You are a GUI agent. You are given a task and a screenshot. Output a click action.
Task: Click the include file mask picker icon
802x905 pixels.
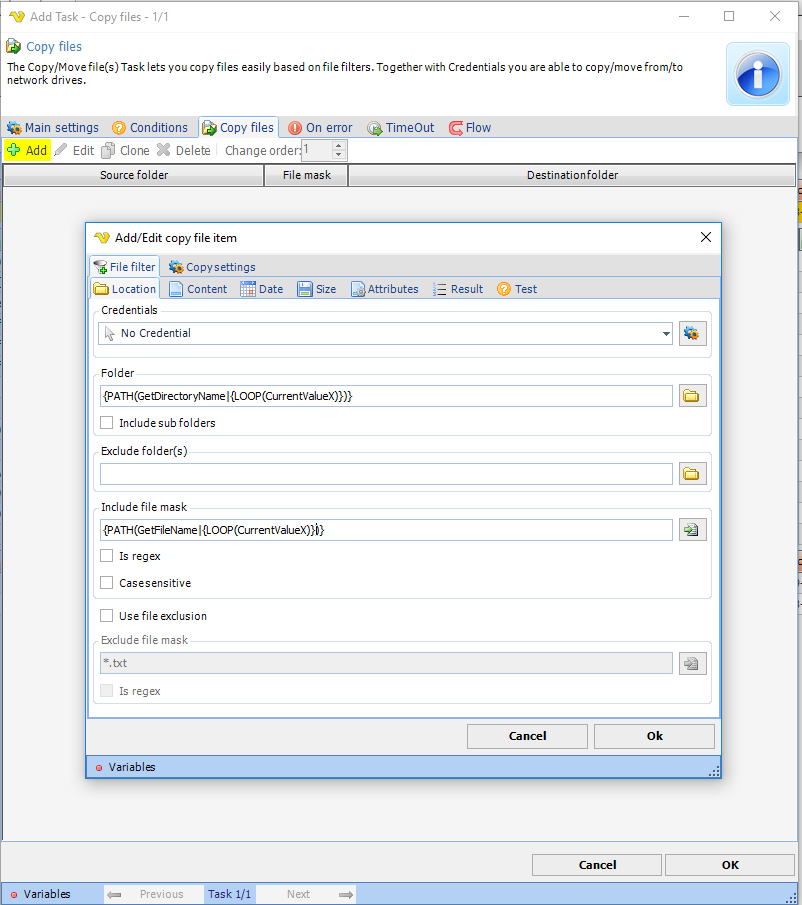coord(693,530)
